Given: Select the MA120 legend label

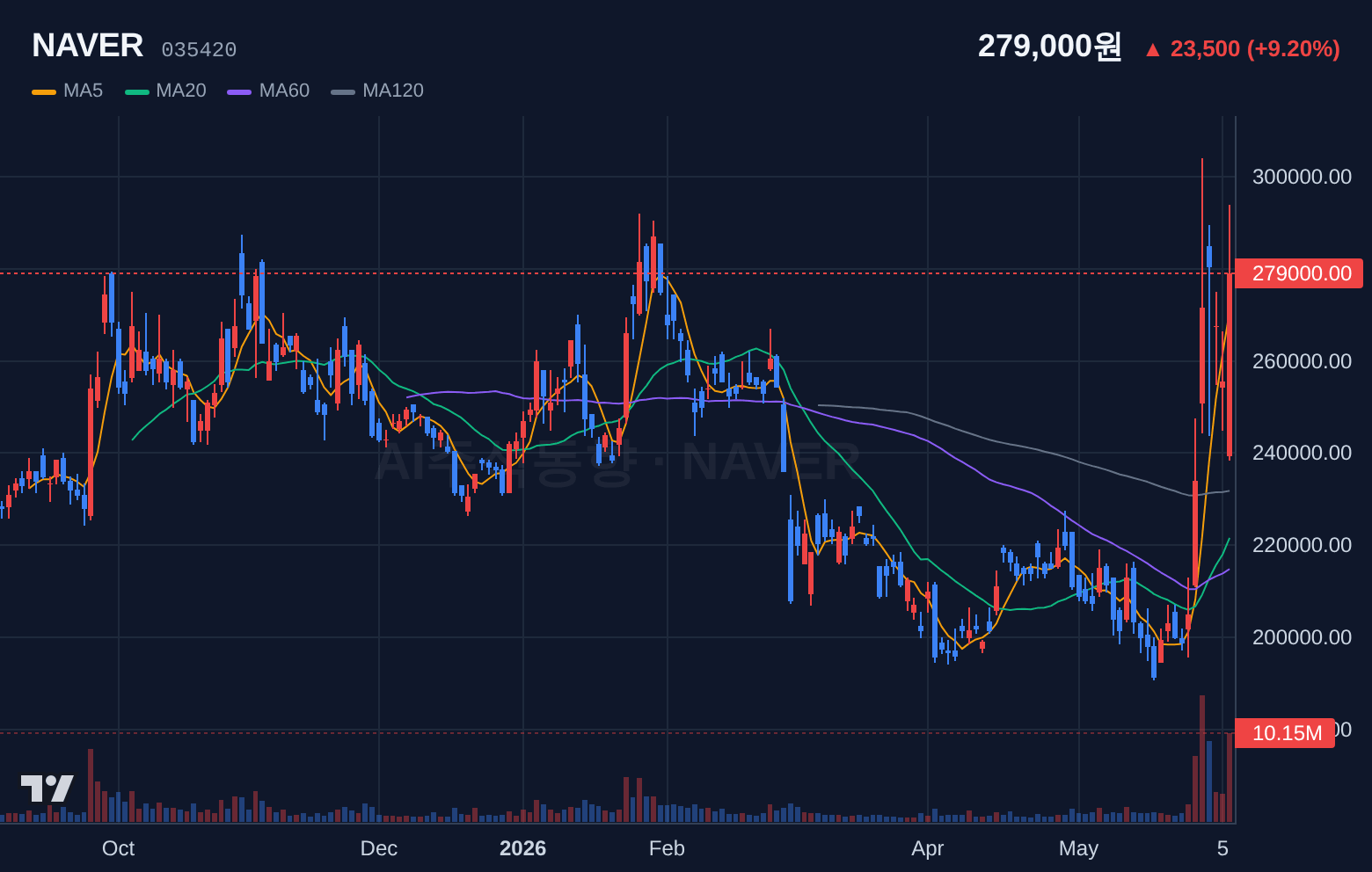Looking at the screenshot, I should click(393, 91).
